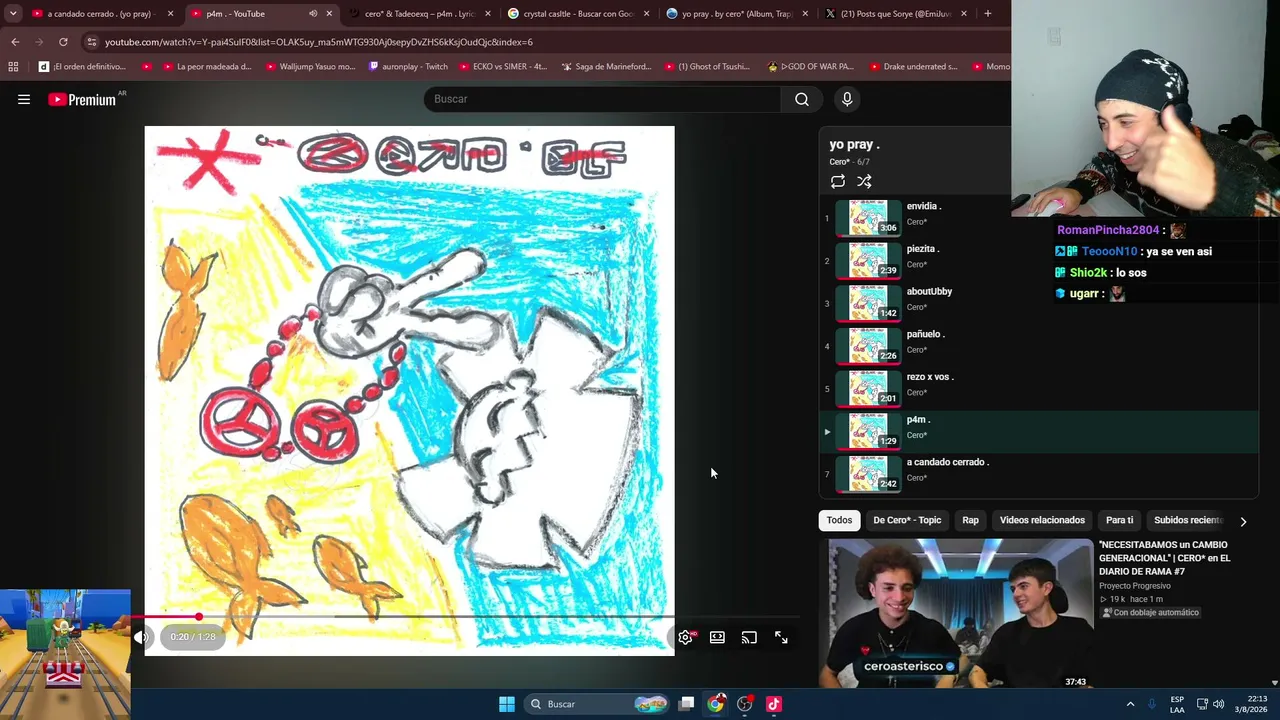
Task: Open the ECKO vs SIMER bookmark
Action: pyautogui.click(x=504, y=67)
